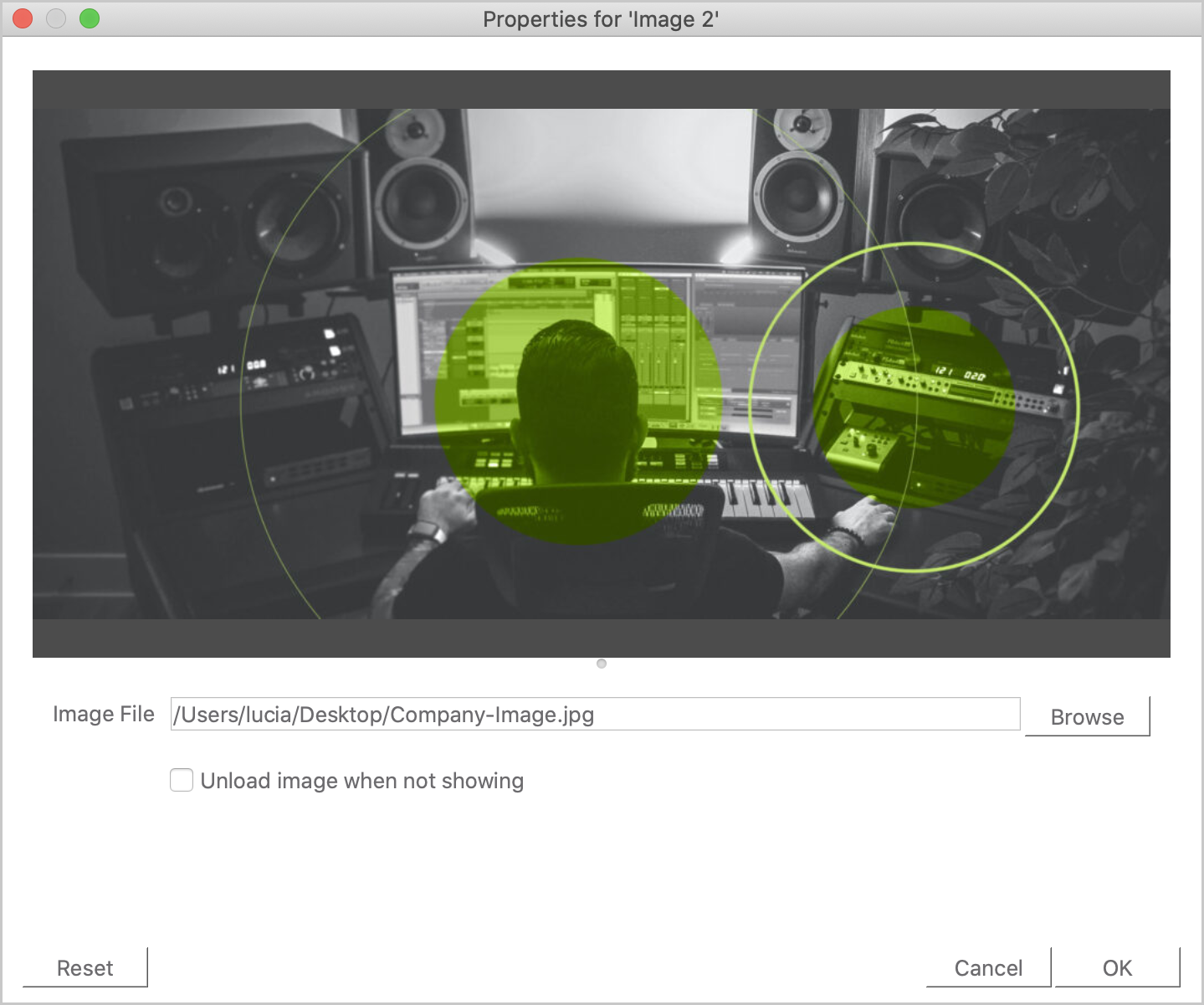Image resolution: width=1204 pixels, height=1005 pixels.
Task: Click the dark bar above the preview image
Action: coord(601,90)
